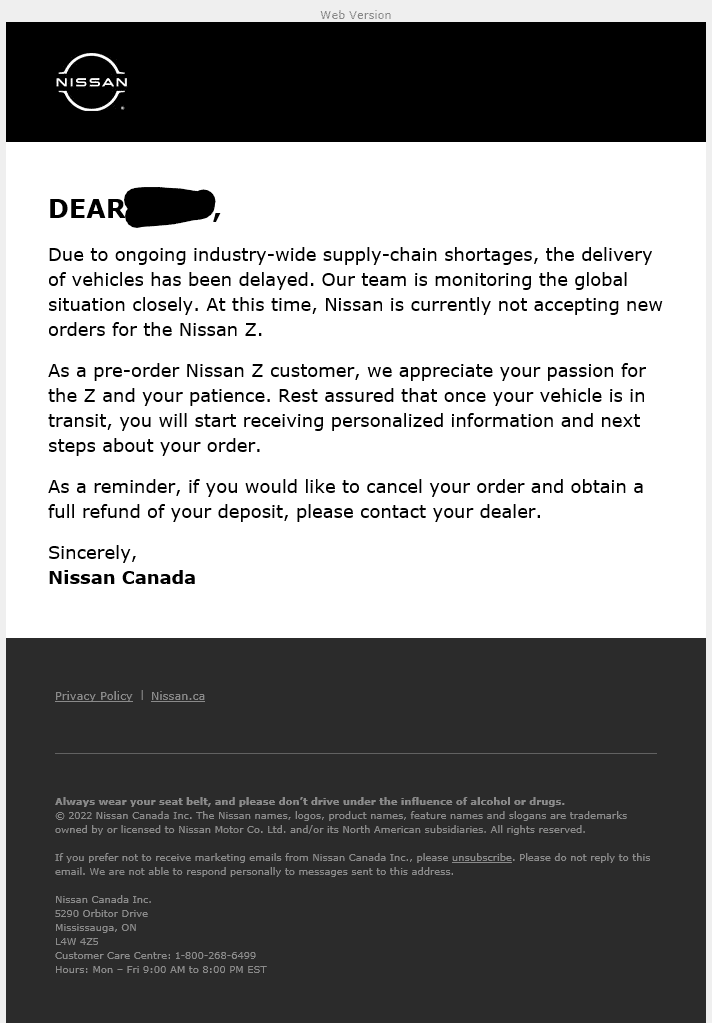Click the DEAR greeting heading
Image resolution: width=712 pixels, height=1023 pixels.
134,208
